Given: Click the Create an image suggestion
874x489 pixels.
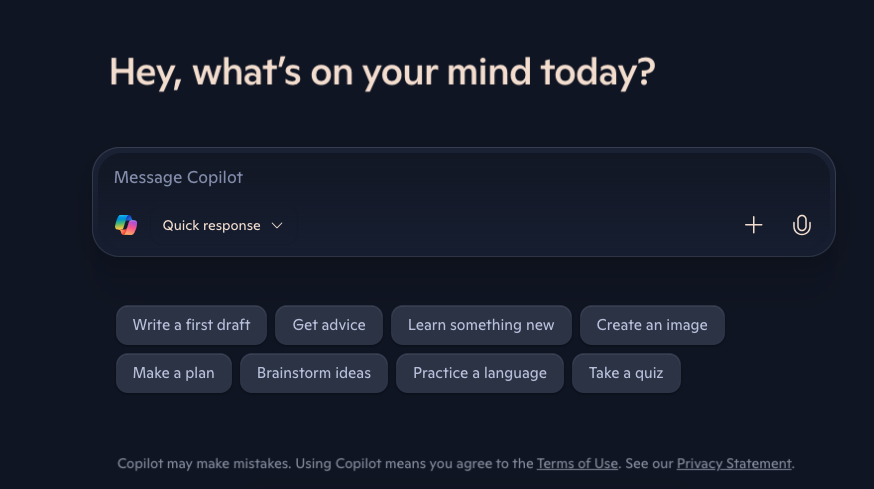Looking at the screenshot, I should tap(652, 325).
